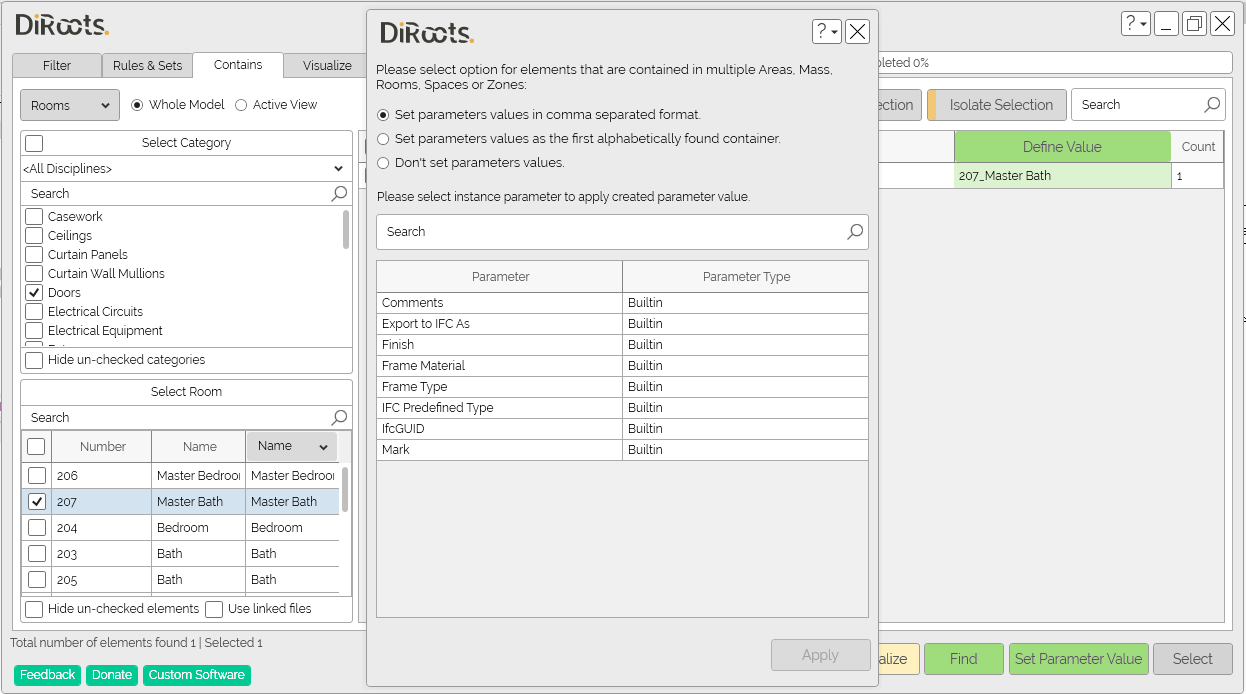Switch to the Rules & Sets tab
This screenshot has height=694, width=1246.
(147, 65)
